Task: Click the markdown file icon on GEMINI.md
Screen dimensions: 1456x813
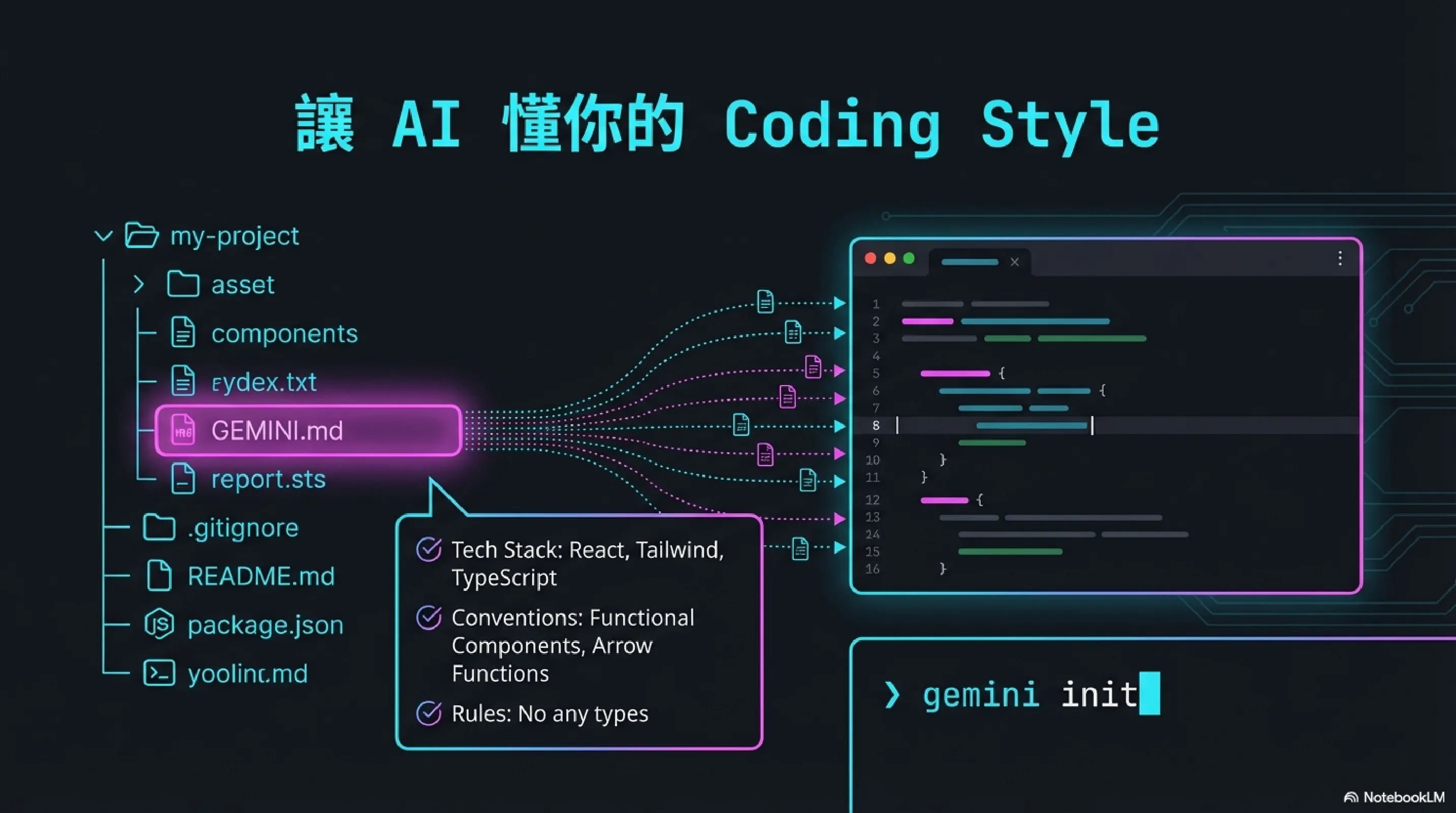Action: (182, 430)
